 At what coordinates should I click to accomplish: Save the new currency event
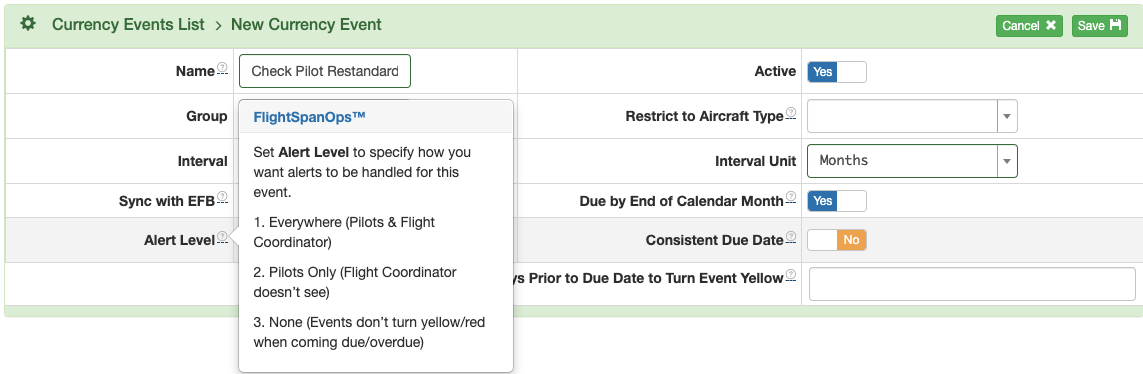click(x=1099, y=26)
